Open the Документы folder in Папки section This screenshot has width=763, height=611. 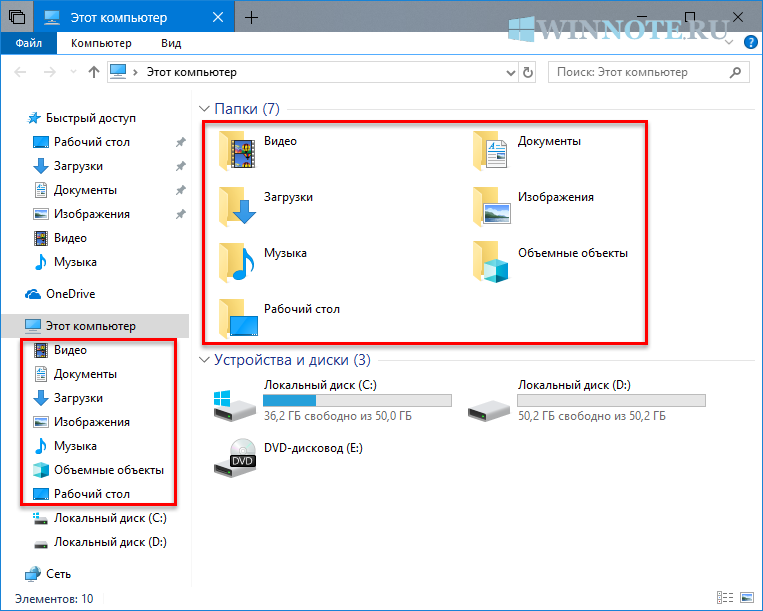(527, 150)
